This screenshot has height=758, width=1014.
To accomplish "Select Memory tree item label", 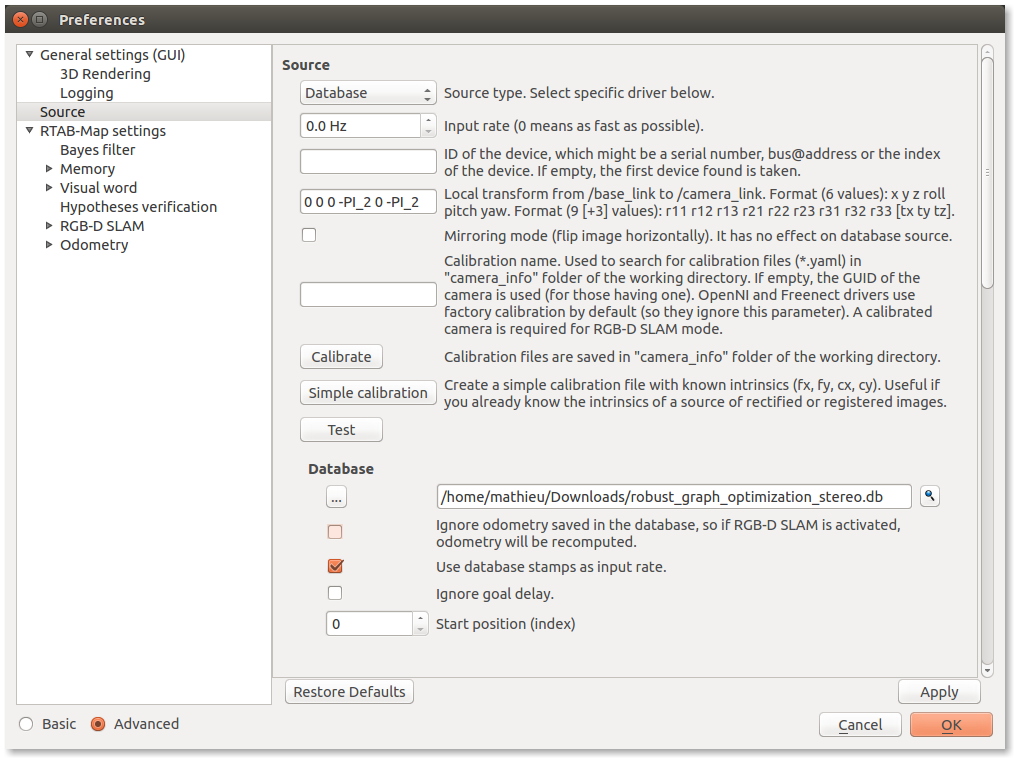I will click(87, 169).
